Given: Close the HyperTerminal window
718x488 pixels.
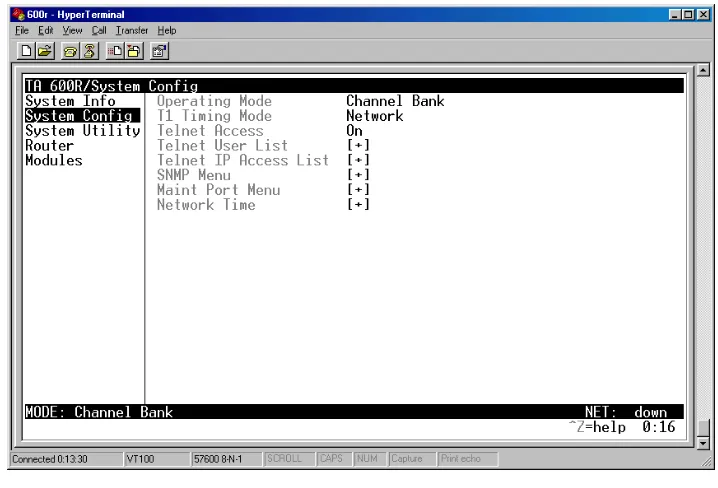Looking at the screenshot, I should click(703, 15).
